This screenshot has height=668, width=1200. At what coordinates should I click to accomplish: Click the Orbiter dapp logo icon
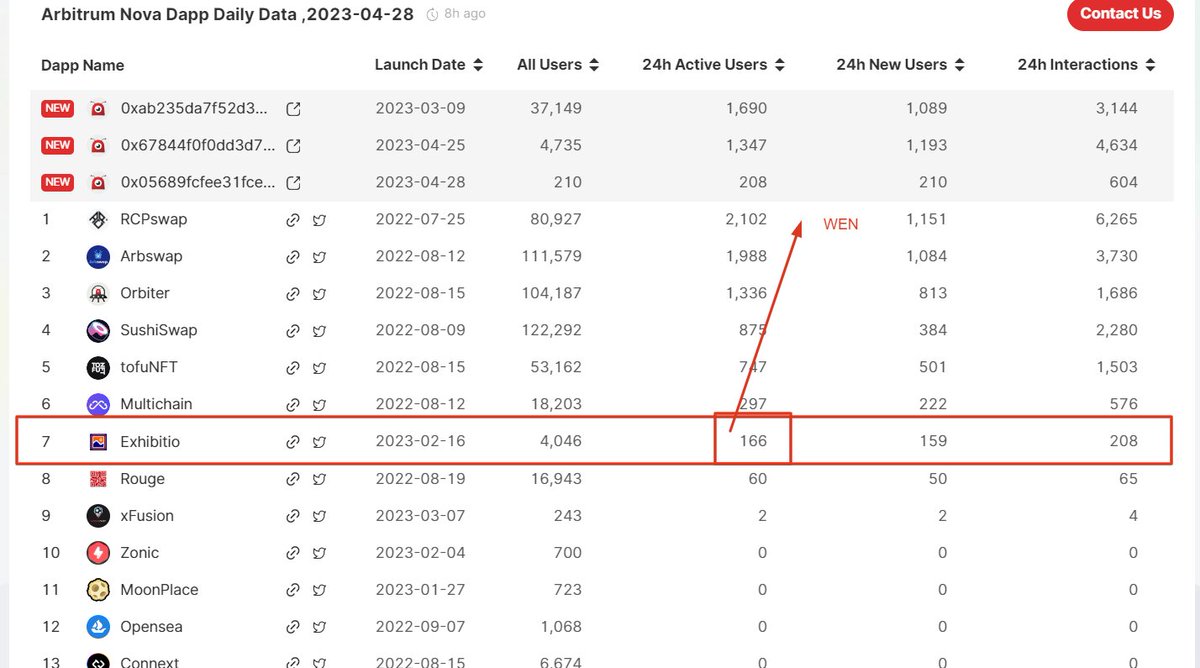click(x=98, y=293)
